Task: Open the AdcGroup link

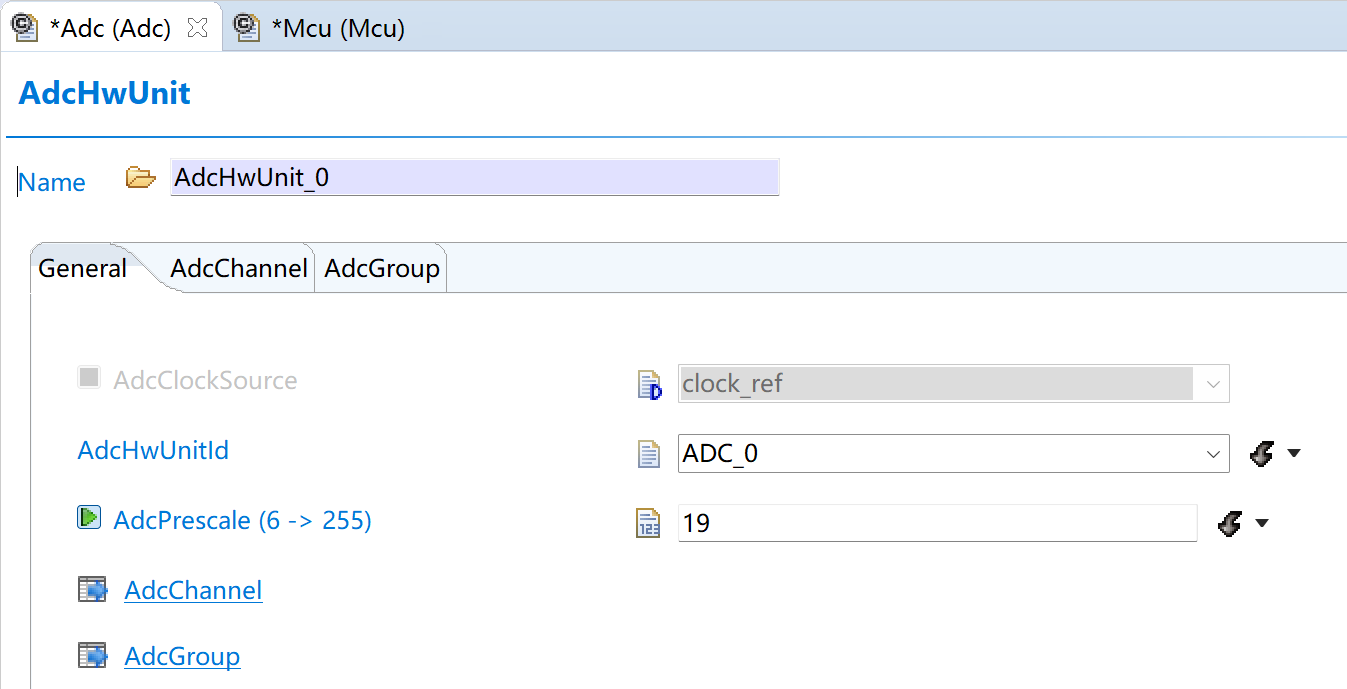Action: [182, 656]
